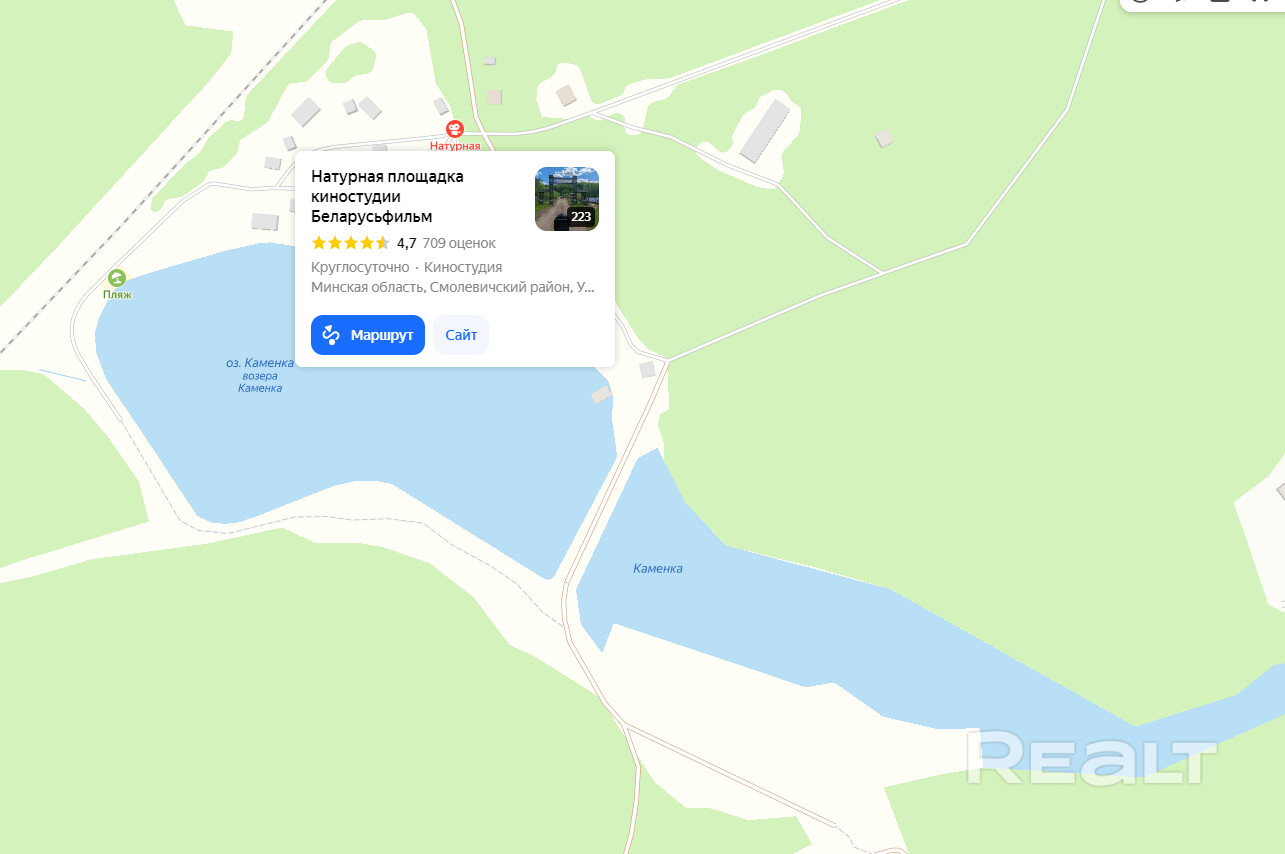The height and width of the screenshot is (854, 1285).
Task: Click the red Натурная film studio map marker
Action: coord(454,129)
